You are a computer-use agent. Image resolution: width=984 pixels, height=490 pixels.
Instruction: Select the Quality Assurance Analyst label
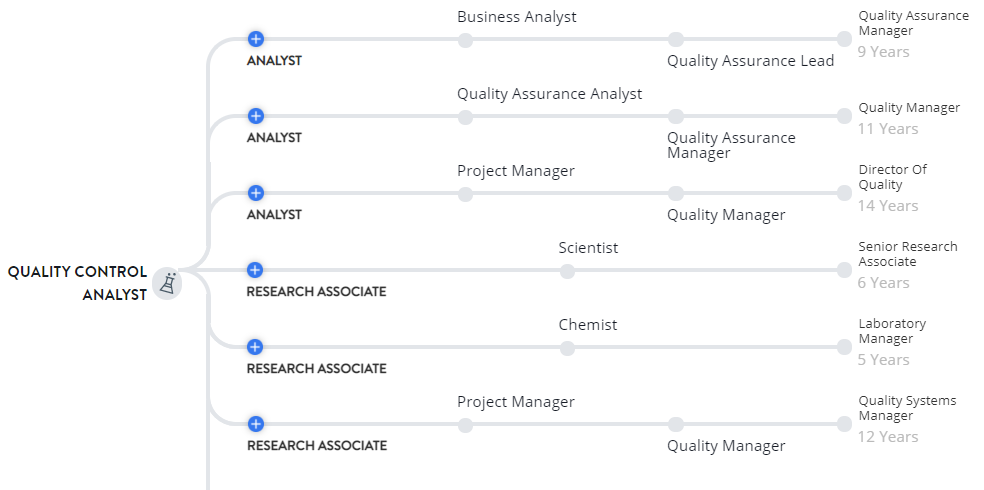click(x=550, y=93)
